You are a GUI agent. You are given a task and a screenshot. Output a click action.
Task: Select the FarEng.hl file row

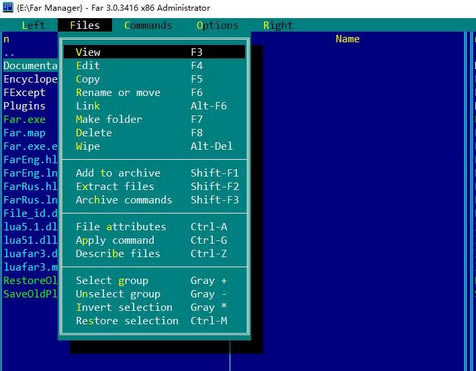pos(30,160)
